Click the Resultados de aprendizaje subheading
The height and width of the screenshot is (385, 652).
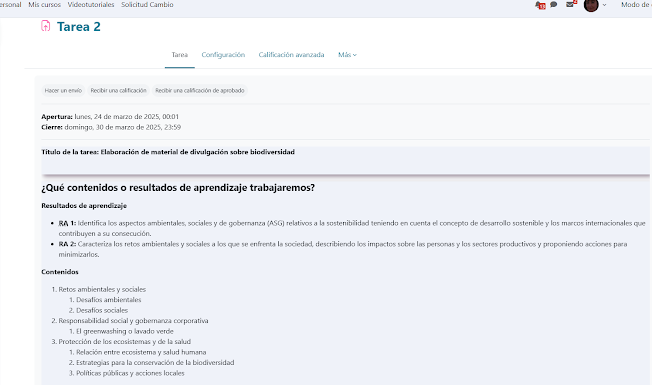tap(84, 206)
